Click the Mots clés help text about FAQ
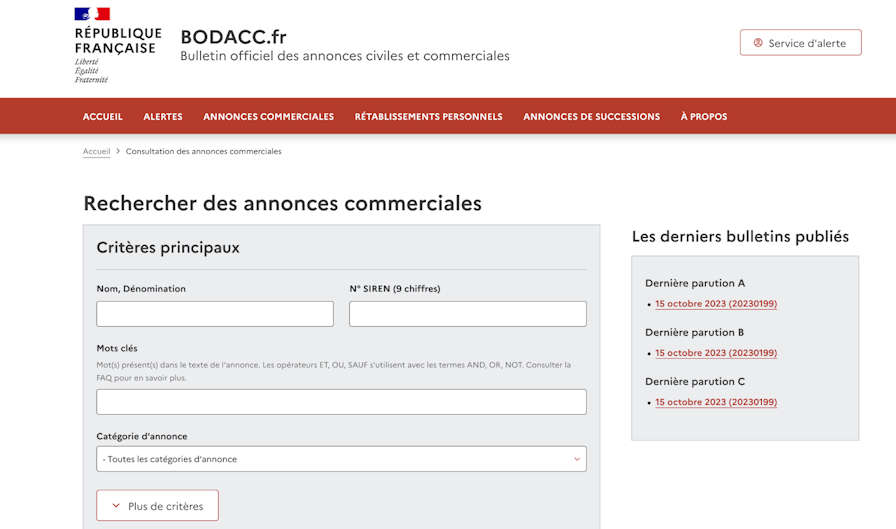 [x=334, y=371]
